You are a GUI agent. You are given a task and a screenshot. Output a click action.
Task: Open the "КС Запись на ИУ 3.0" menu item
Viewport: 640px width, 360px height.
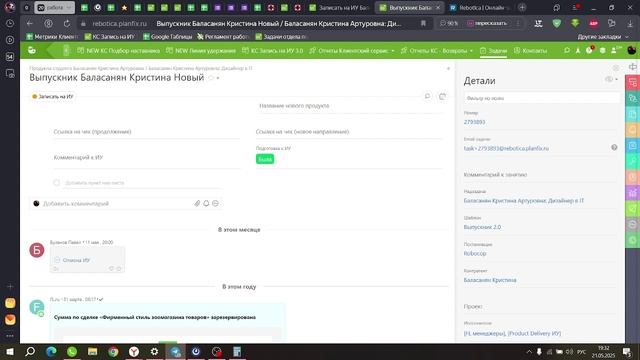tap(273, 51)
